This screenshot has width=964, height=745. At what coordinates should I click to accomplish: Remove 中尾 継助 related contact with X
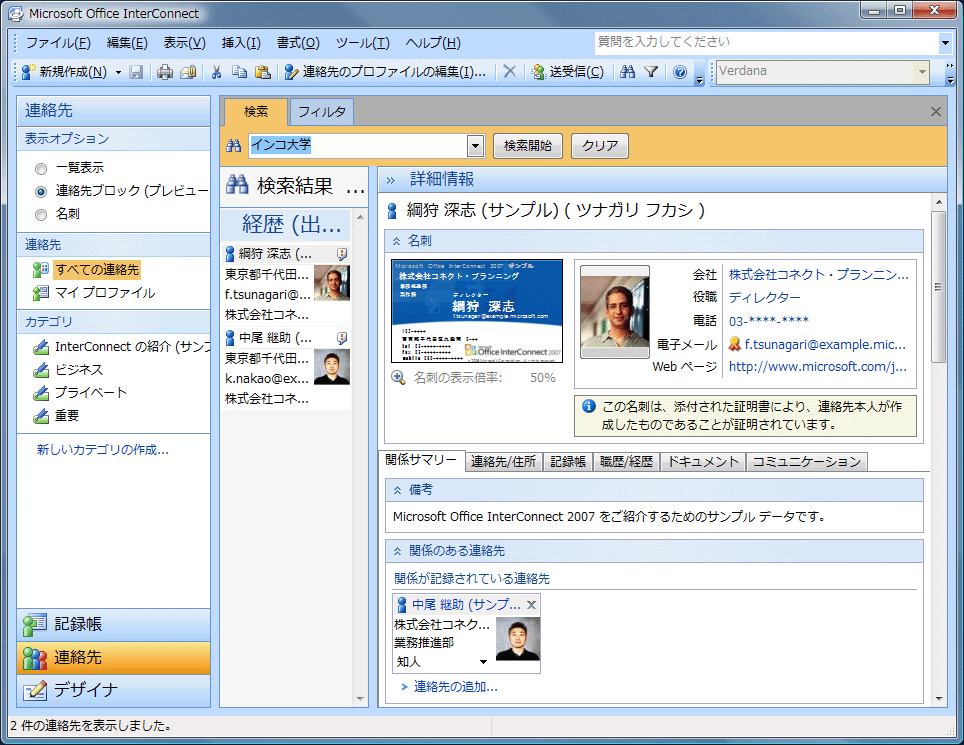(532, 605)
